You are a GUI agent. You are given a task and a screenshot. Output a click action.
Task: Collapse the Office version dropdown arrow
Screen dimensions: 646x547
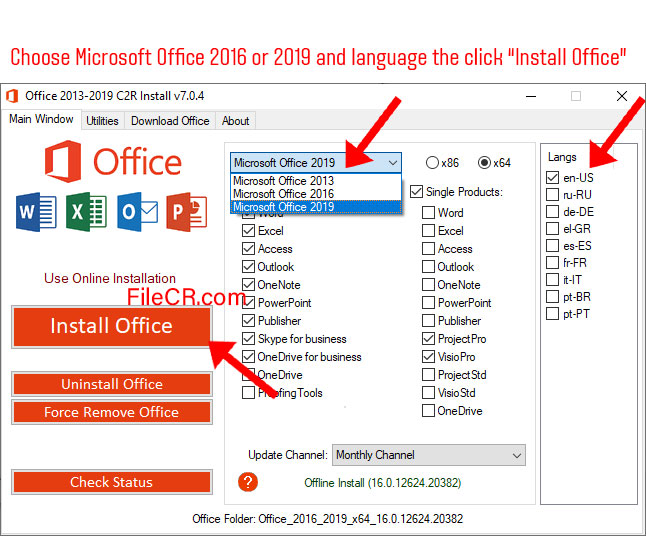[x=393, y=163]
